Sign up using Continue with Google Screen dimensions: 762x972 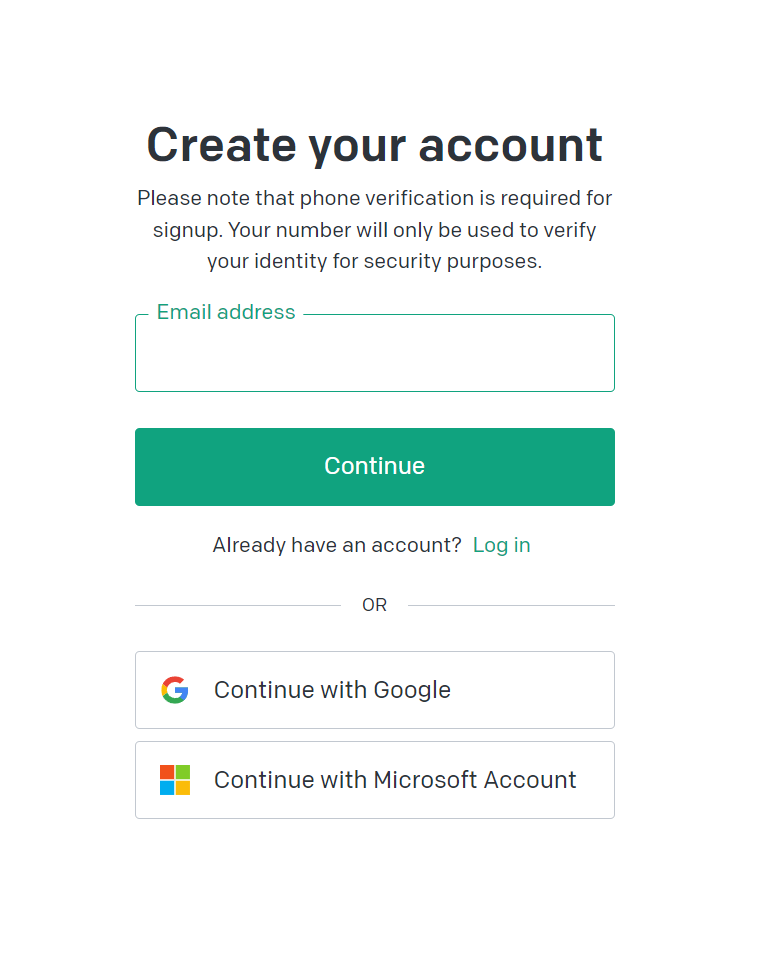[x=375, y=690]
